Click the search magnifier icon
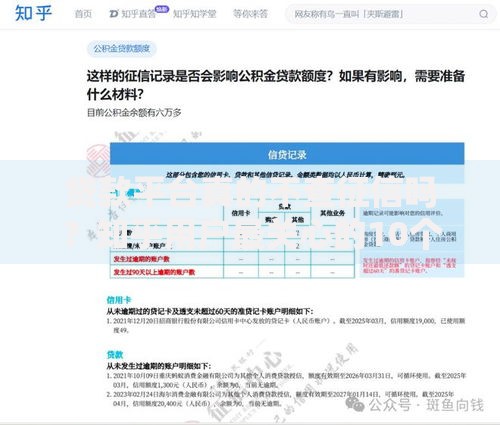The height and width of the screenshot is (425, 500). [x=484, y=14]
